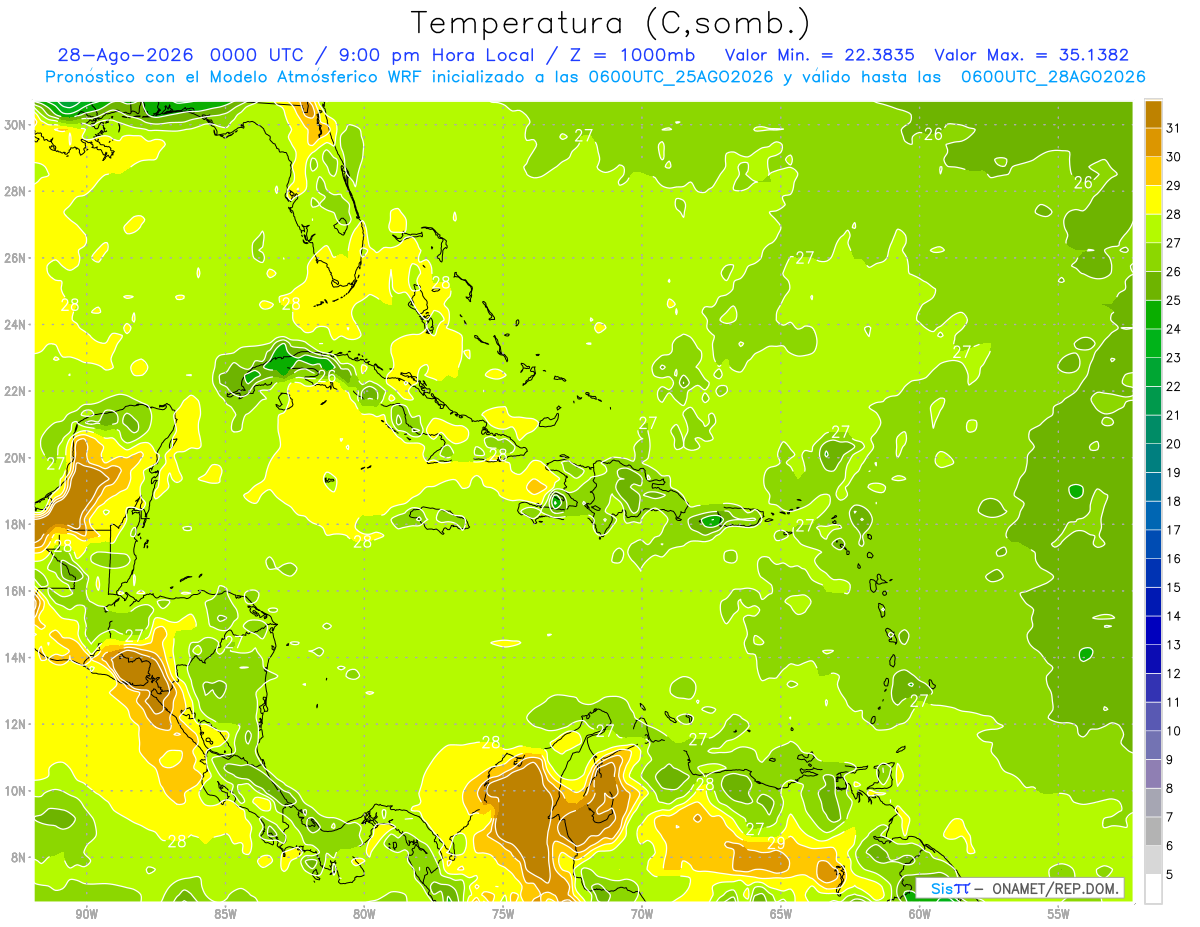1200x927 pixels.
Task: Click the '24N' latitude axis label
Action: click(17, 324)
